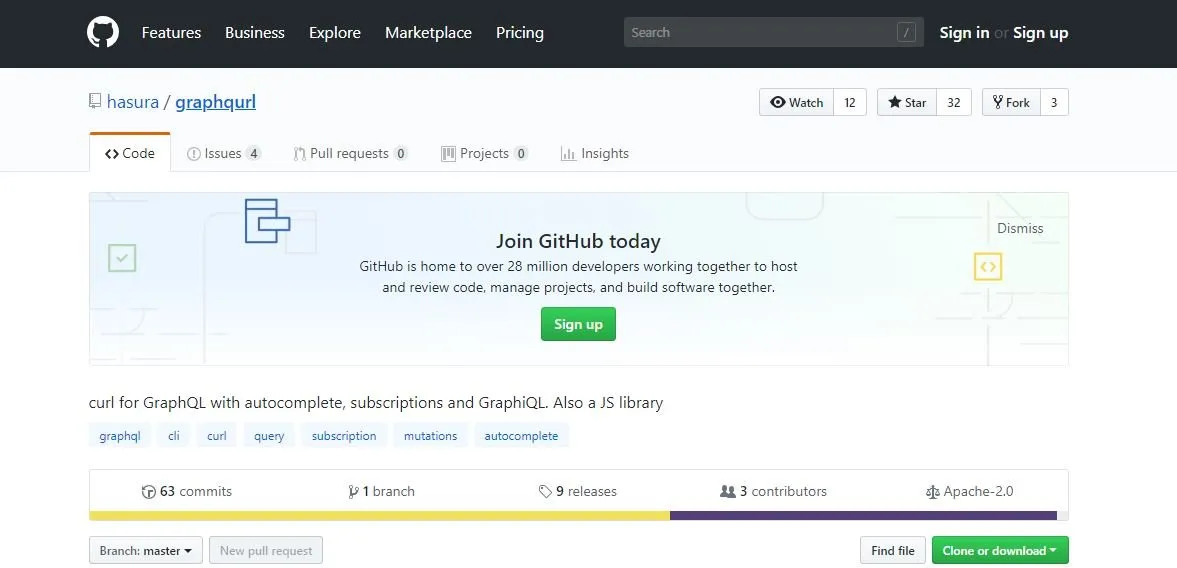Click New pull request button

point(266,550)
